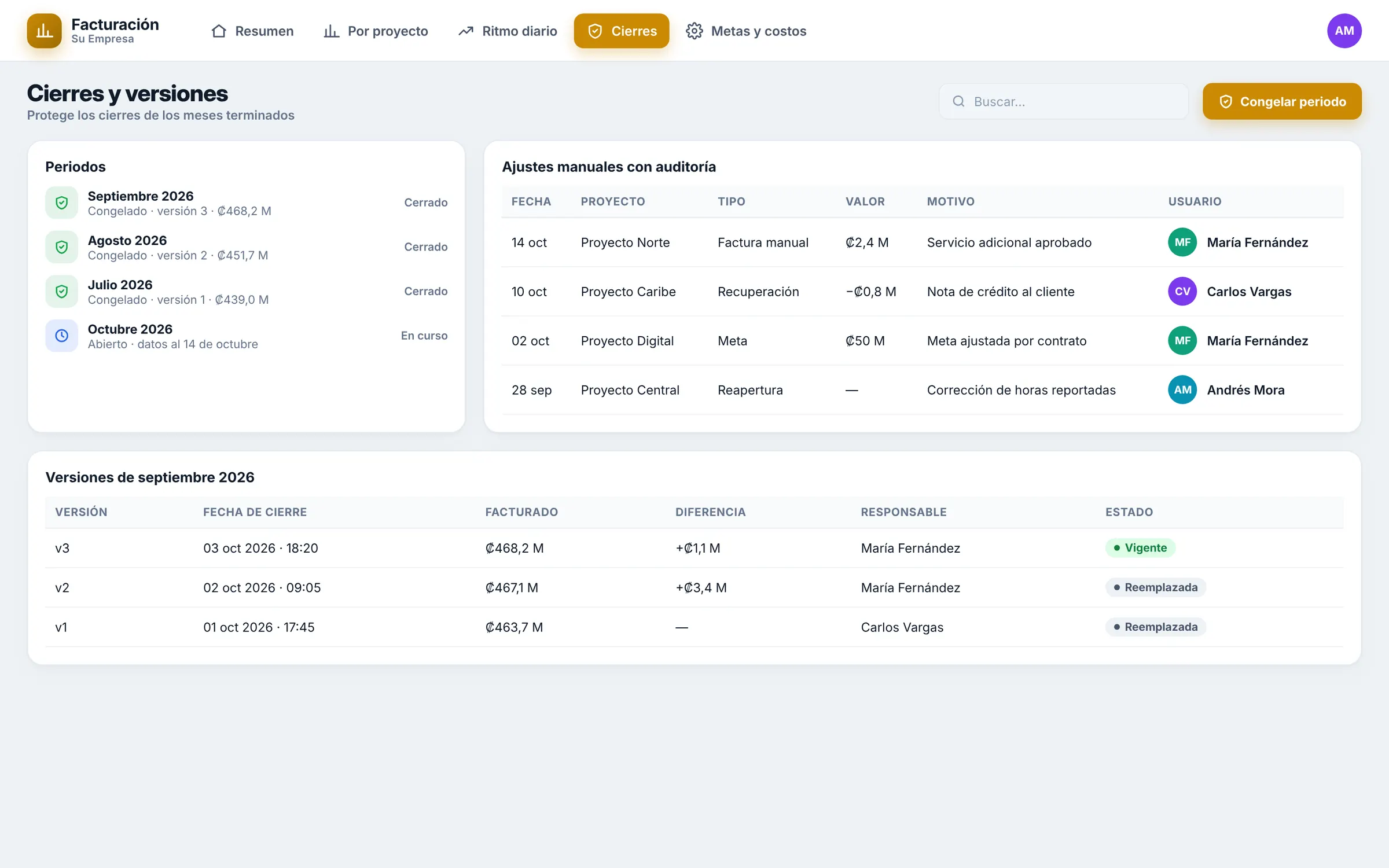Click Meta ajustada por contrato reason
1389x868 pixels.
tap(1006, 341)
